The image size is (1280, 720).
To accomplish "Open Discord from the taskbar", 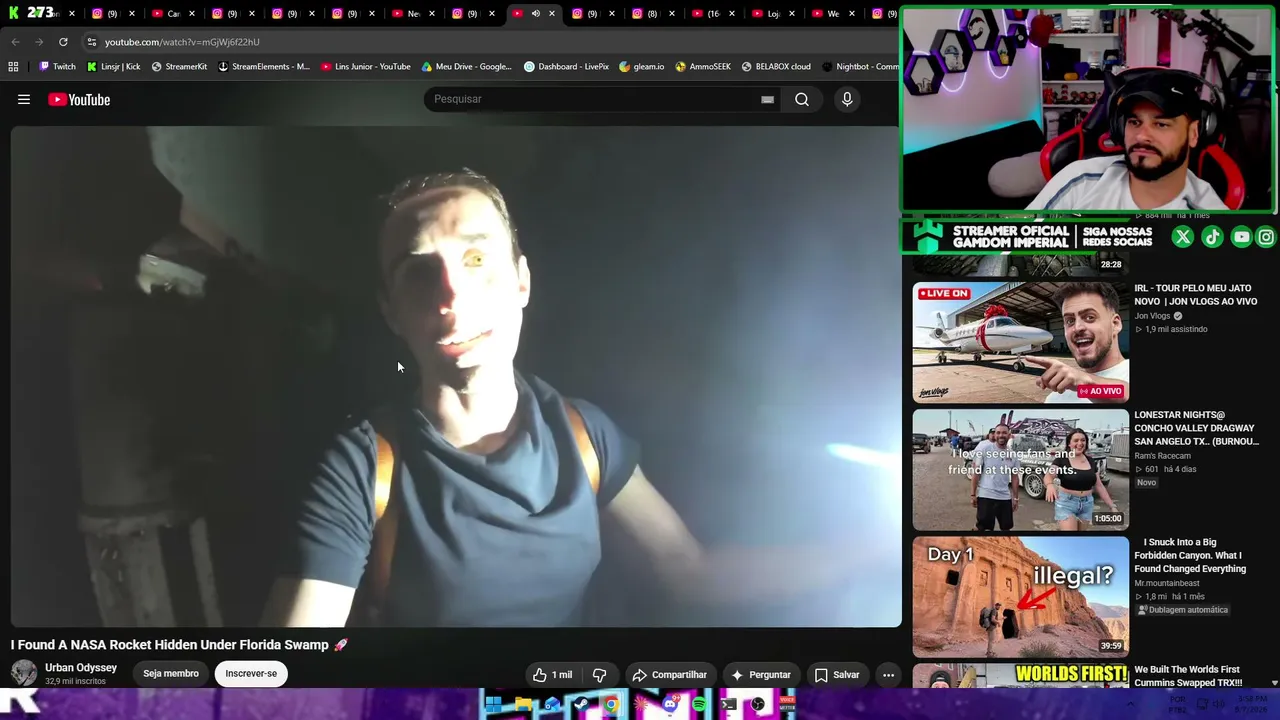I will click(x=670, y=705).
